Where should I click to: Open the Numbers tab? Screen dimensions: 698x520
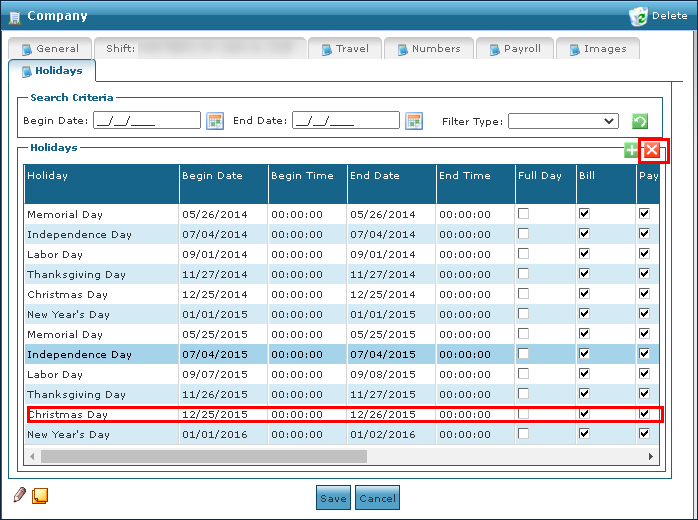click(x=427, y=48)
